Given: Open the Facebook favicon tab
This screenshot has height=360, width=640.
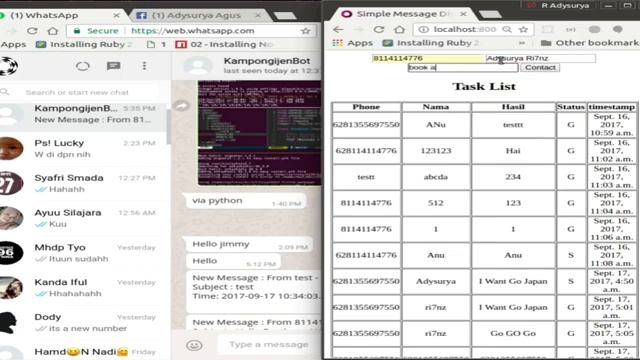Looking at the screenshot, I should pyautogui.click(x=141, y=16).
